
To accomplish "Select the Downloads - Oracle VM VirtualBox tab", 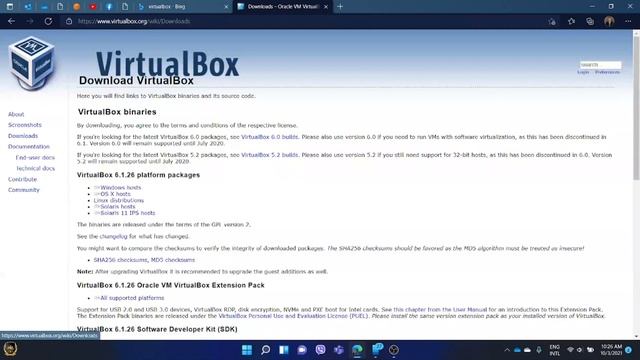I will [282, 7].
